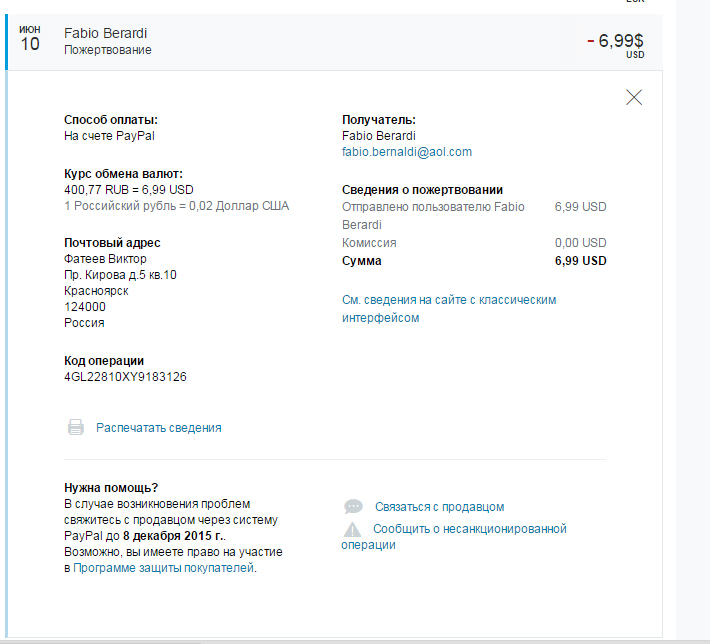Click the commission value 0,00 USD
The width and height of the screenshot is (710, 644).
pos(580,243)
